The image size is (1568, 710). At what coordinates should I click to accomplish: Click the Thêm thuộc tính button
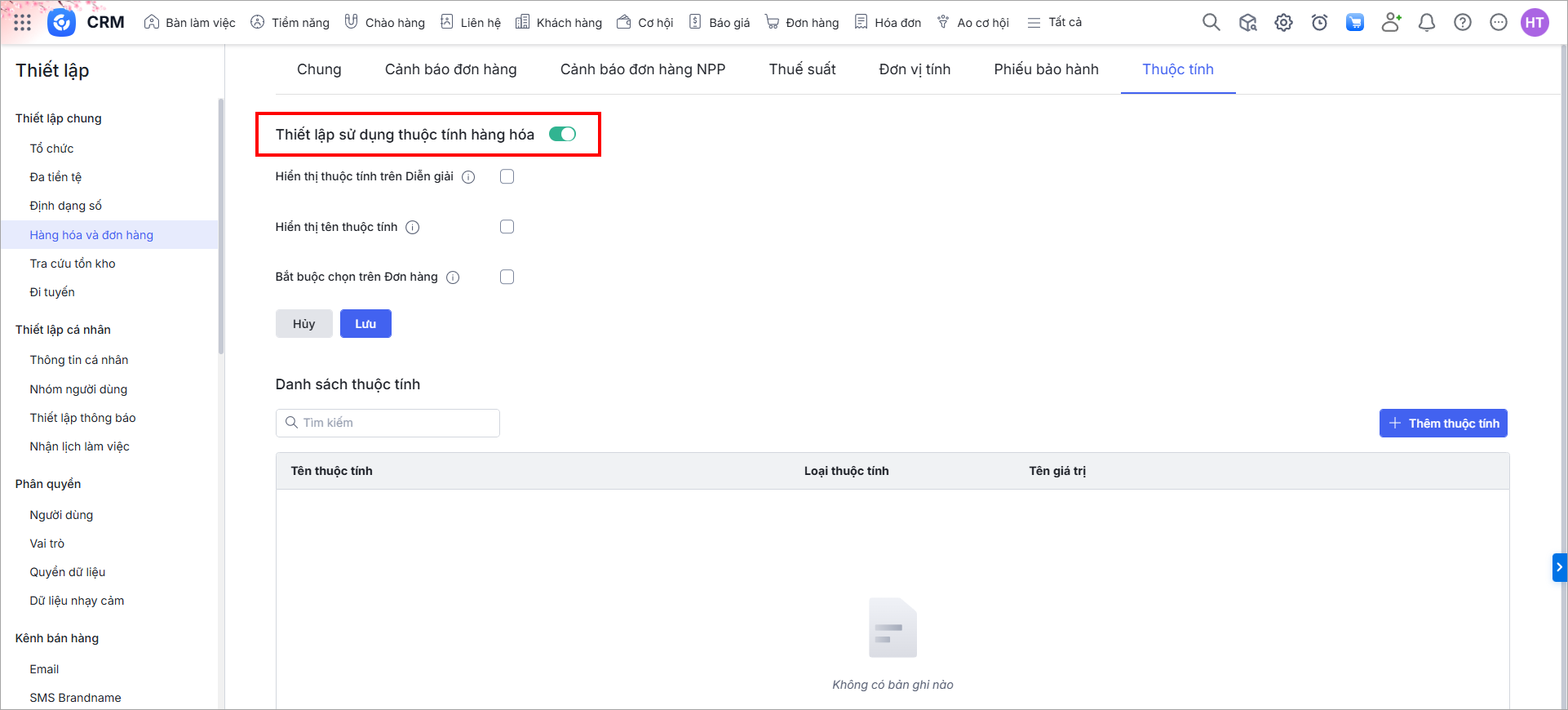coord(1442,424)
